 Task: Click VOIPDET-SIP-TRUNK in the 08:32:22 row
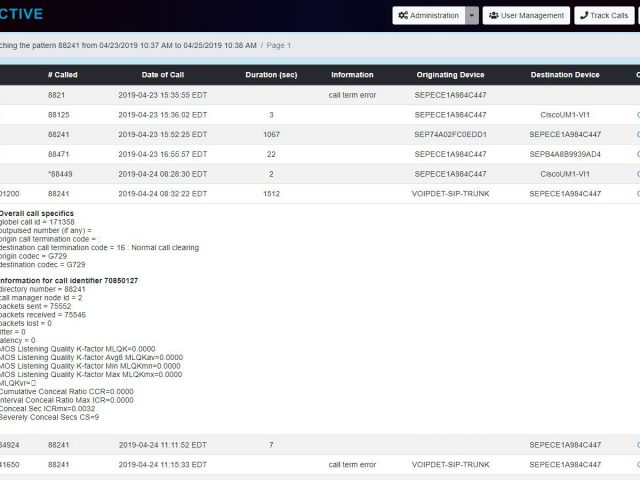tap(450, 193)
